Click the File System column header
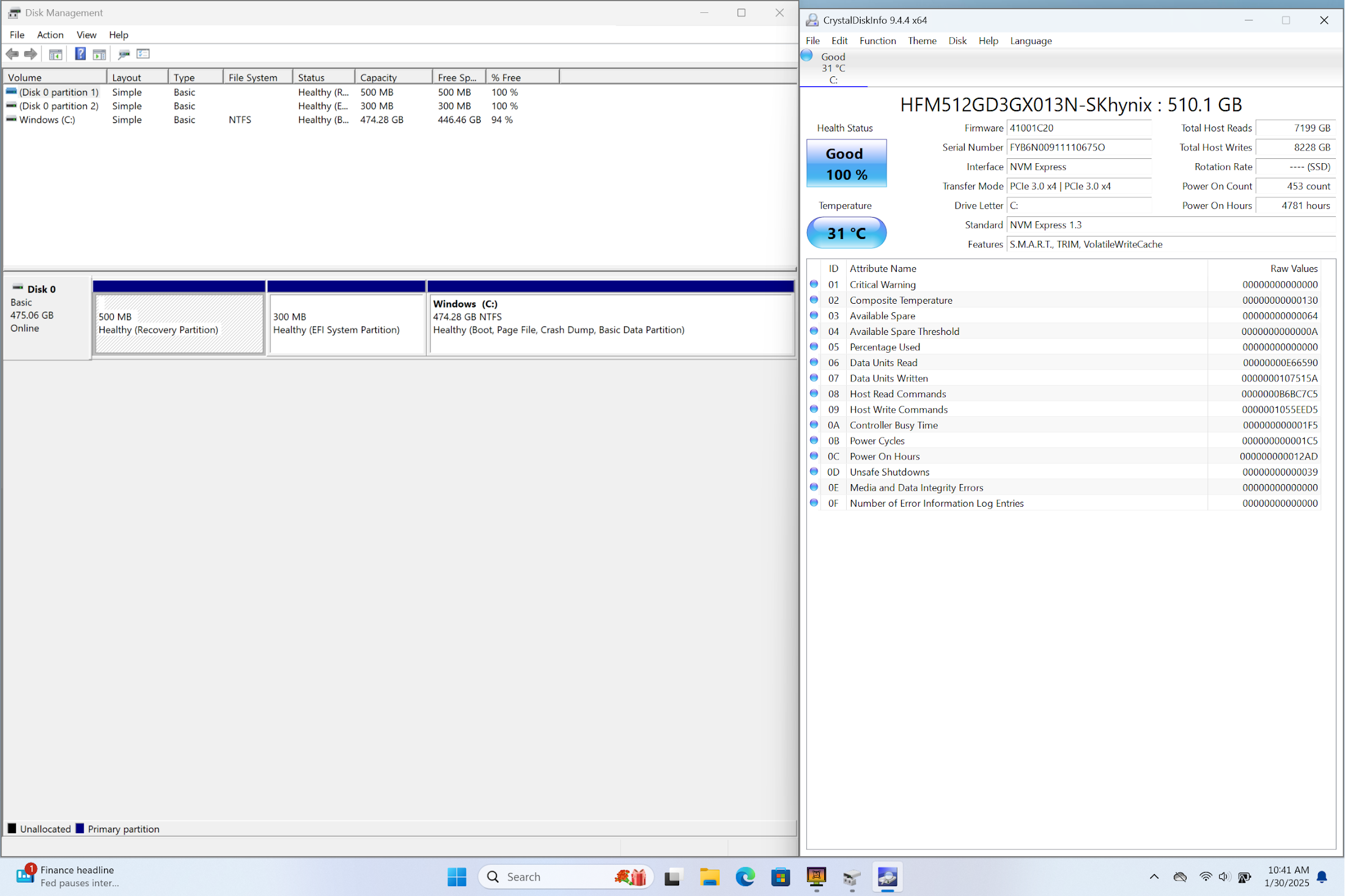The width and height of the screenshot is (1345, 896). tap(258, 77)
